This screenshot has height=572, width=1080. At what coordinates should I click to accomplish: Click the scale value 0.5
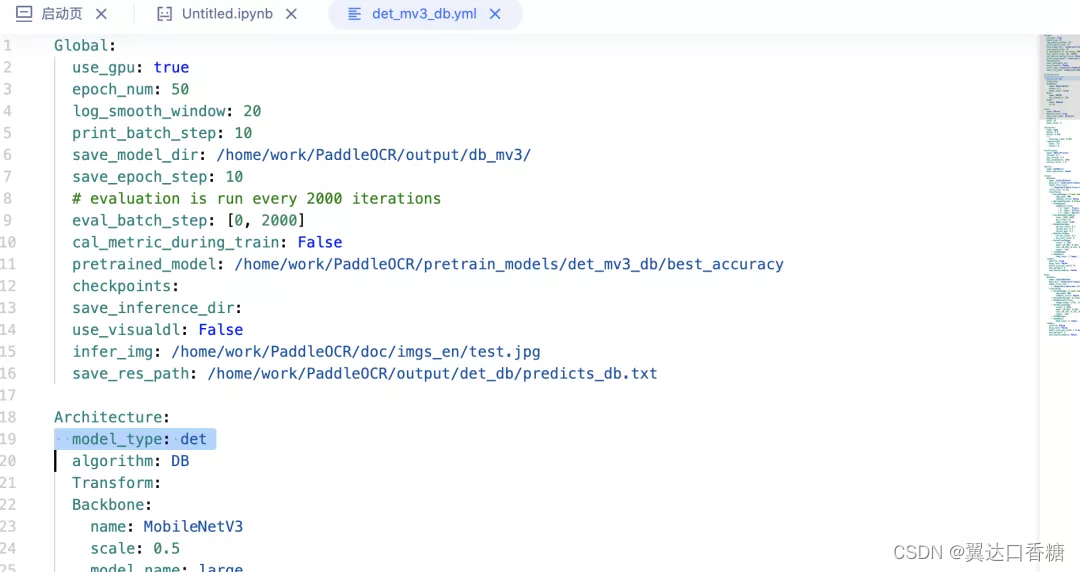click(x=166, y=549)
